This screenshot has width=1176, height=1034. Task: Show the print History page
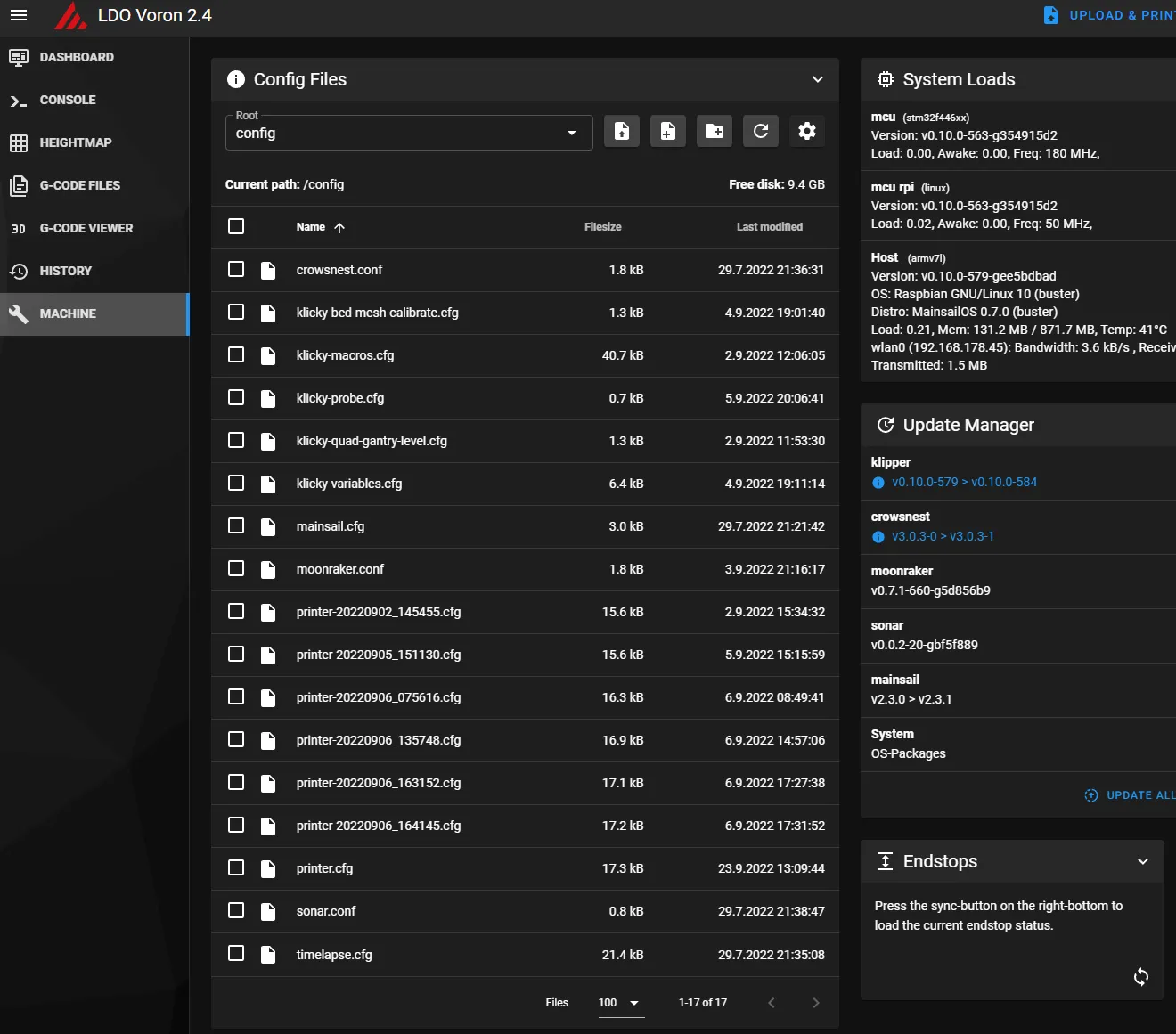click(x=94, y=271)
